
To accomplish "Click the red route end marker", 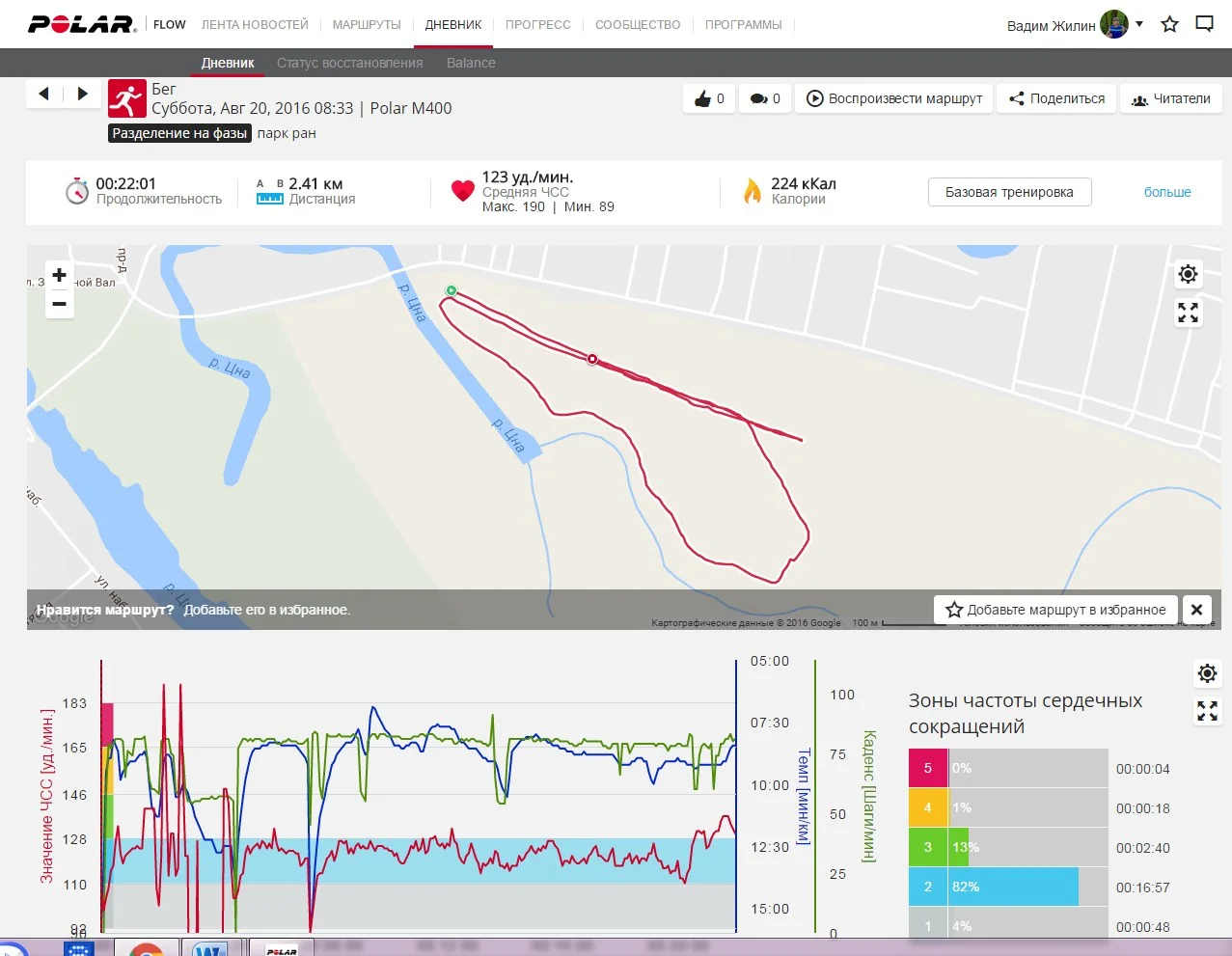I will point(592,359).
